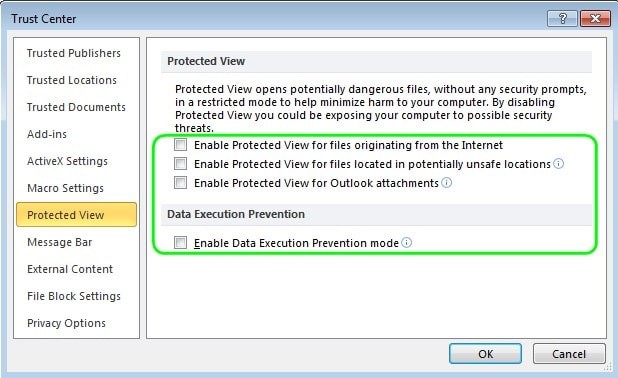
Task: Open the Trusted Publishers section
Action: tap(74, 53)
